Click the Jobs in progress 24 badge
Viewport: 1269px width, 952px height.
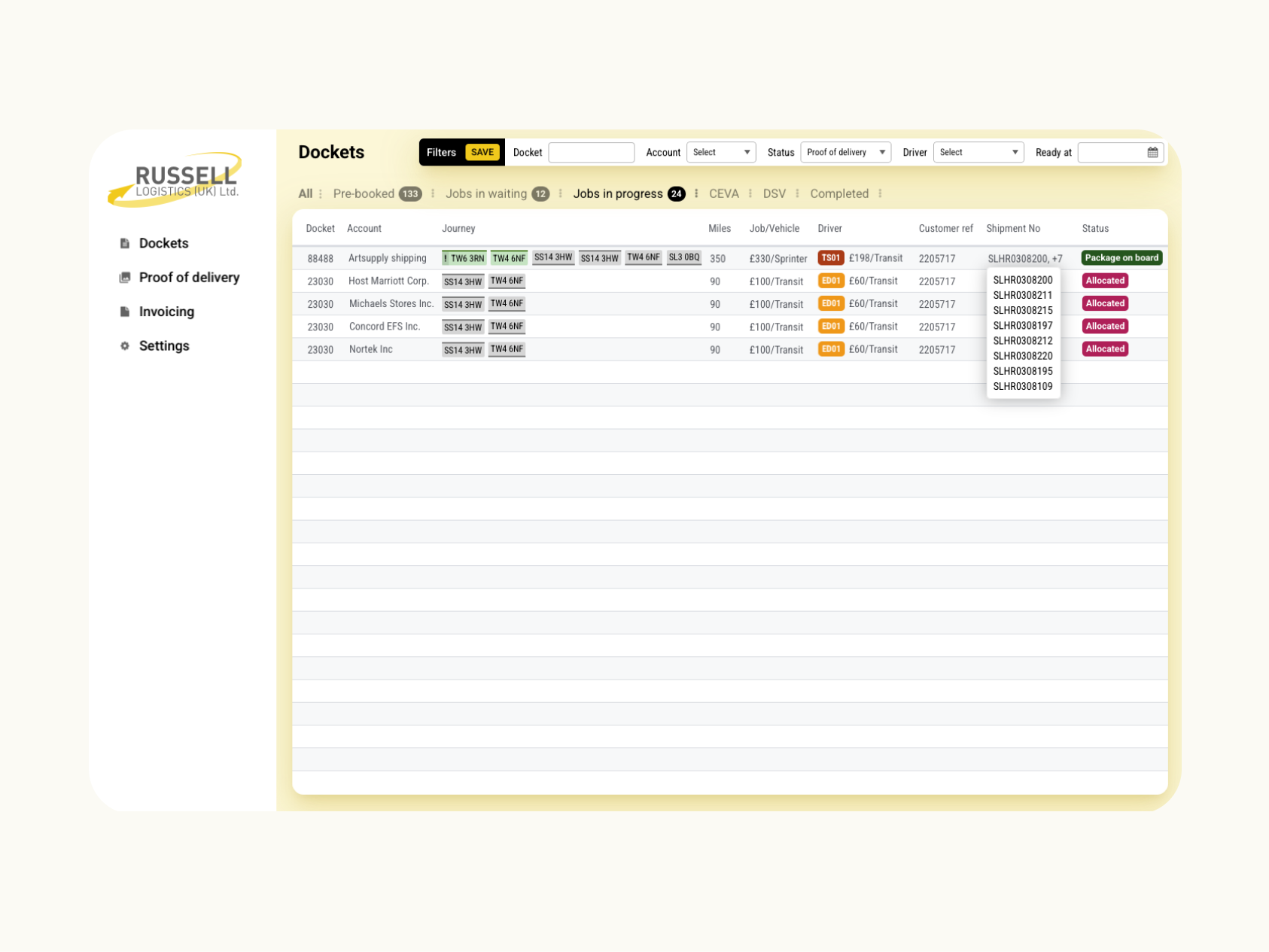(x=677, y=194)
